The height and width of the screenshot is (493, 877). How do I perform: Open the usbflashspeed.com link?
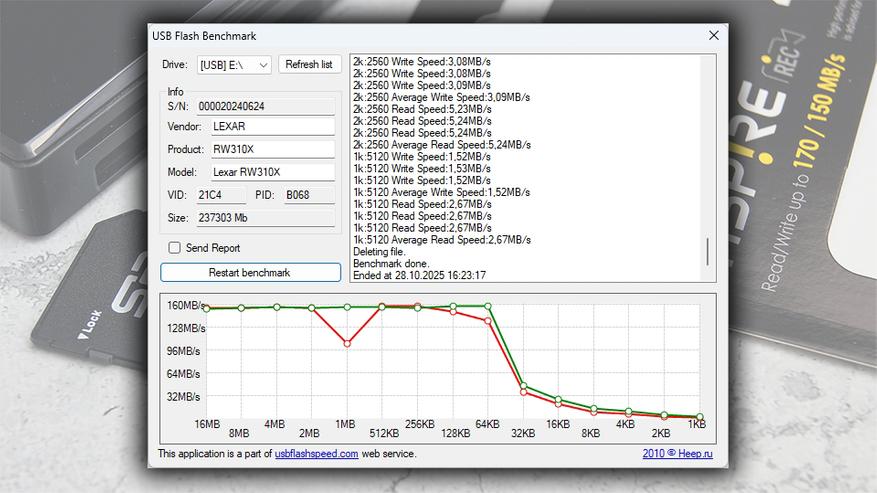(x=316, y=454)
